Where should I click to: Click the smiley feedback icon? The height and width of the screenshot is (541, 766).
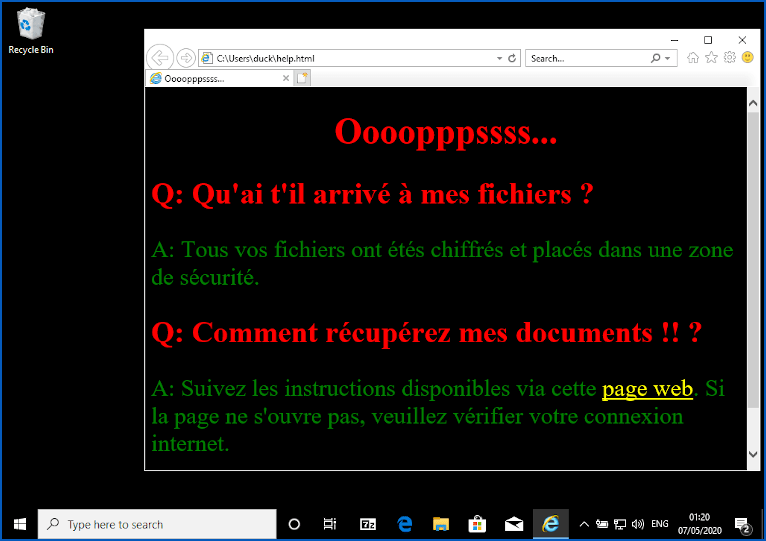pyautogui.click(x=747, y=58)
